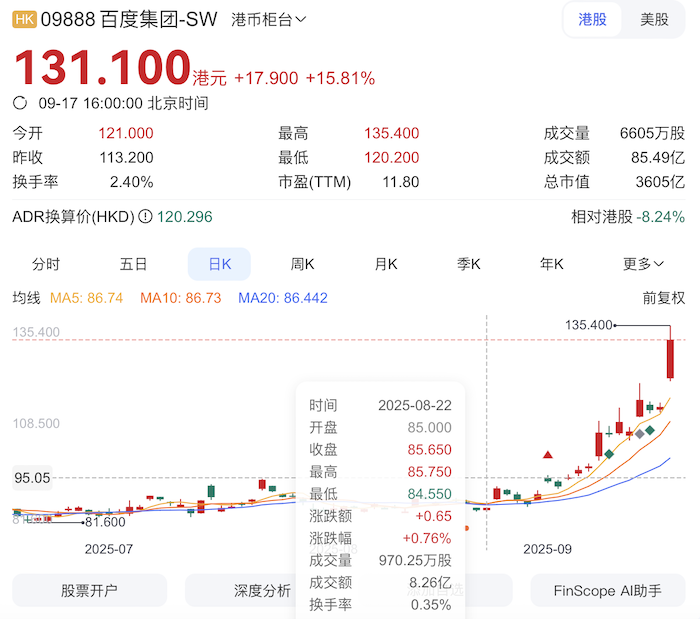
Task: Click the tooltip 收盘 value 85.650
Action: 429,449
